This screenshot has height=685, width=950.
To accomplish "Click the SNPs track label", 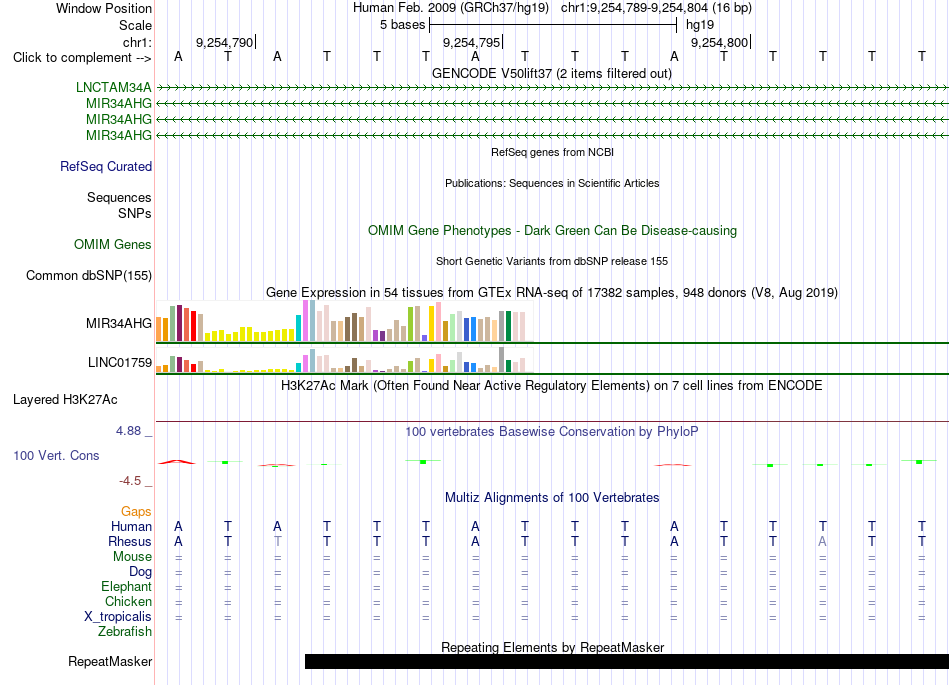I will tap(135, 213).
